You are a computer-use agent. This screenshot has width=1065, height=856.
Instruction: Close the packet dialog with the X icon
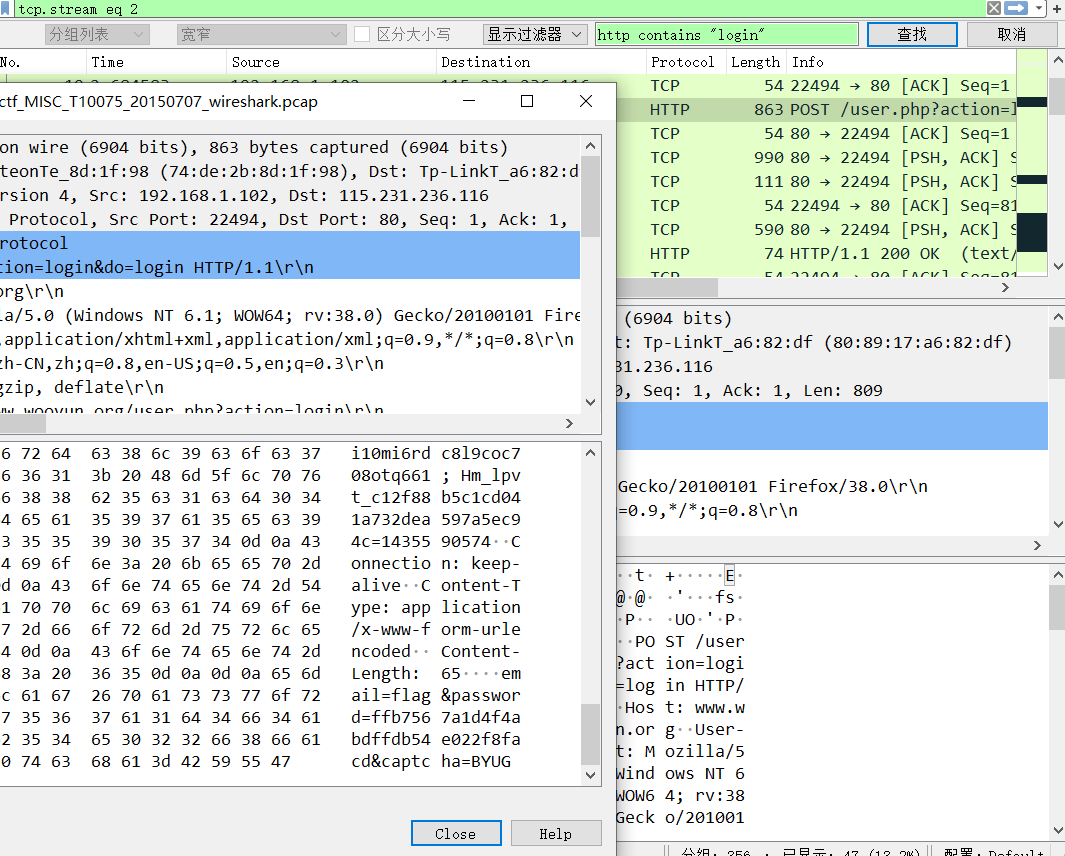(586, 101)
